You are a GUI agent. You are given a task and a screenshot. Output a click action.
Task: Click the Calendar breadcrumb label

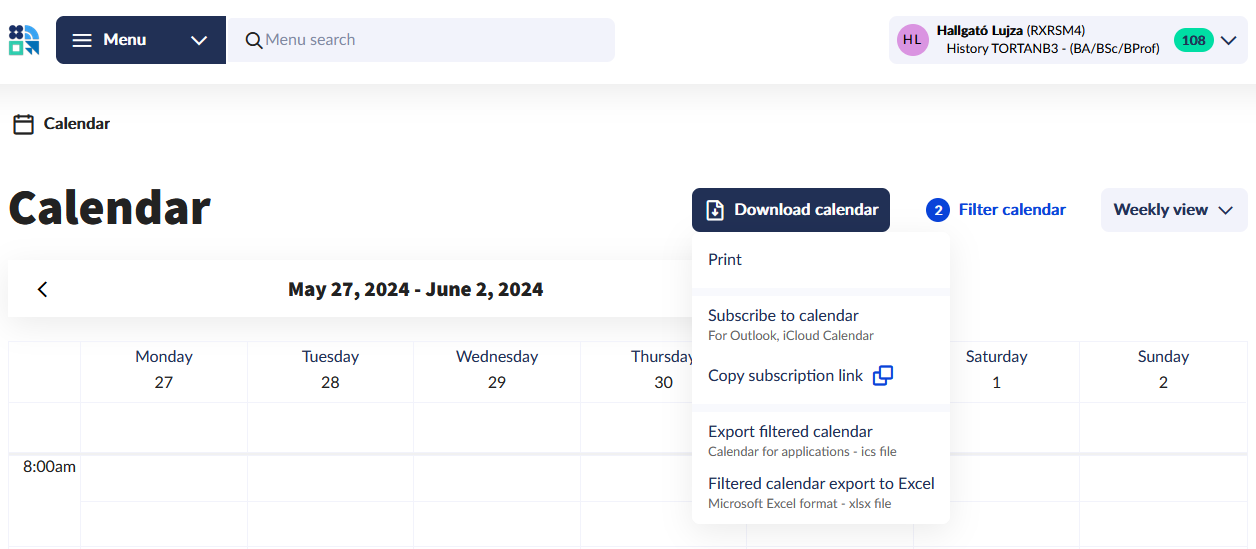77,124
